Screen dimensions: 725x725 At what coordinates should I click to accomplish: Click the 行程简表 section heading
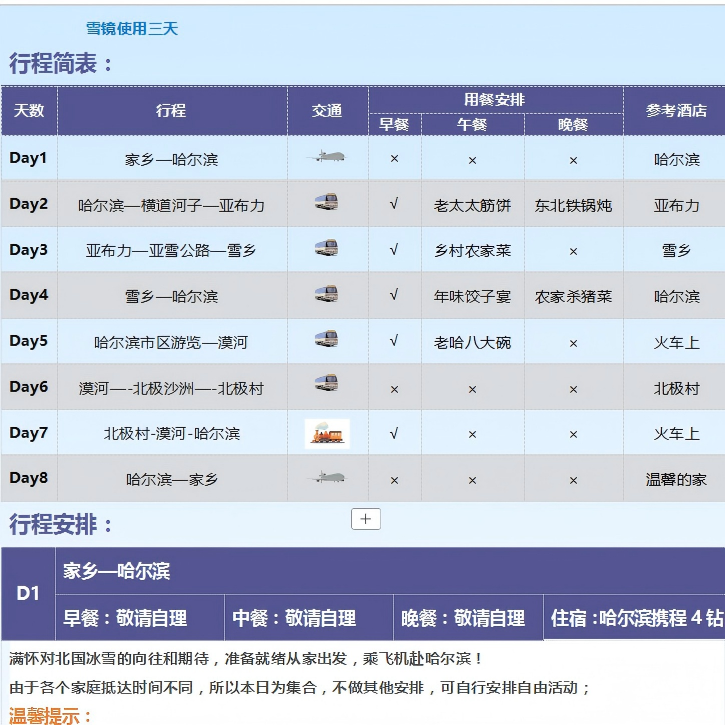coord(60,64)
